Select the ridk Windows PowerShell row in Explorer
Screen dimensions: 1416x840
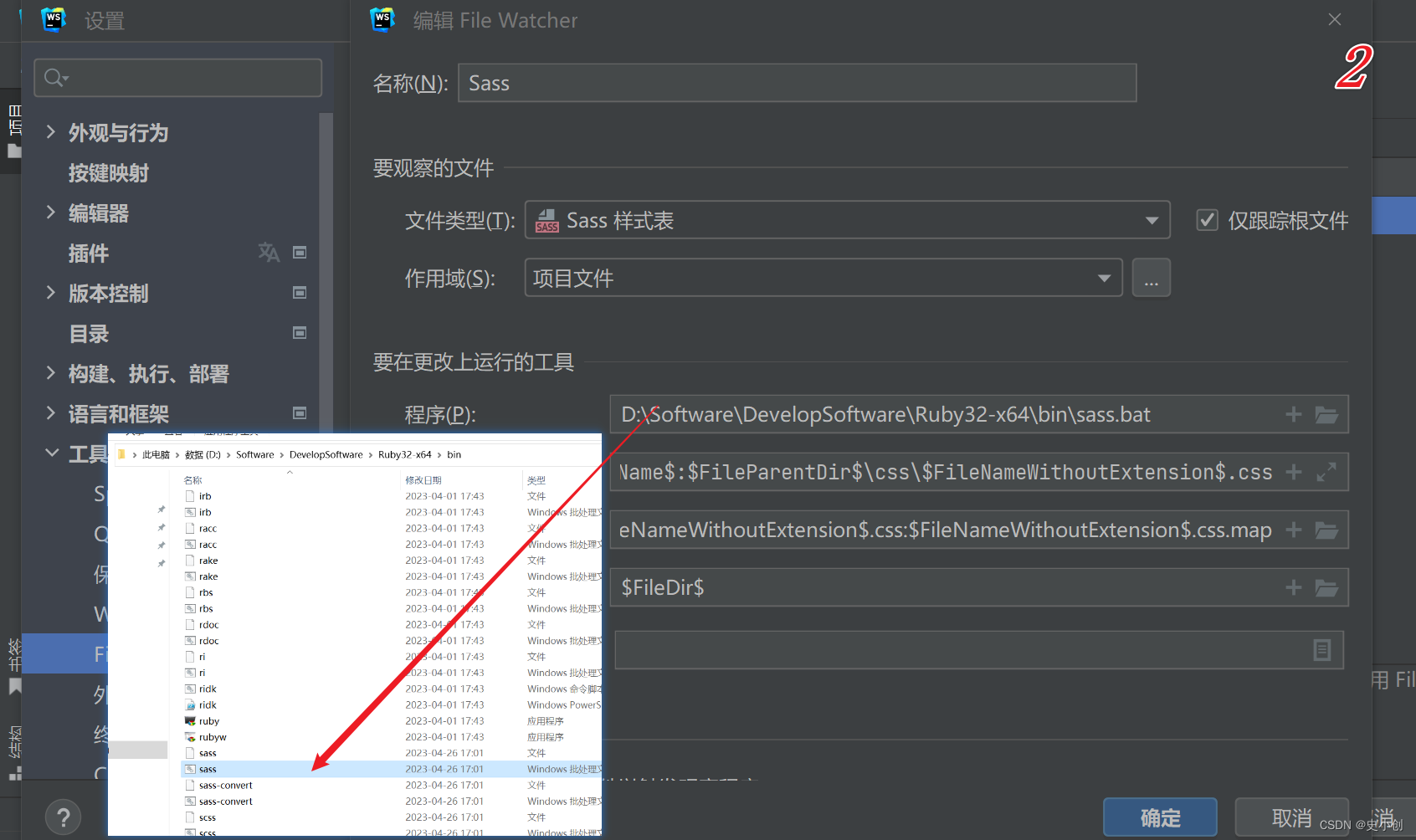coord(391,704)
